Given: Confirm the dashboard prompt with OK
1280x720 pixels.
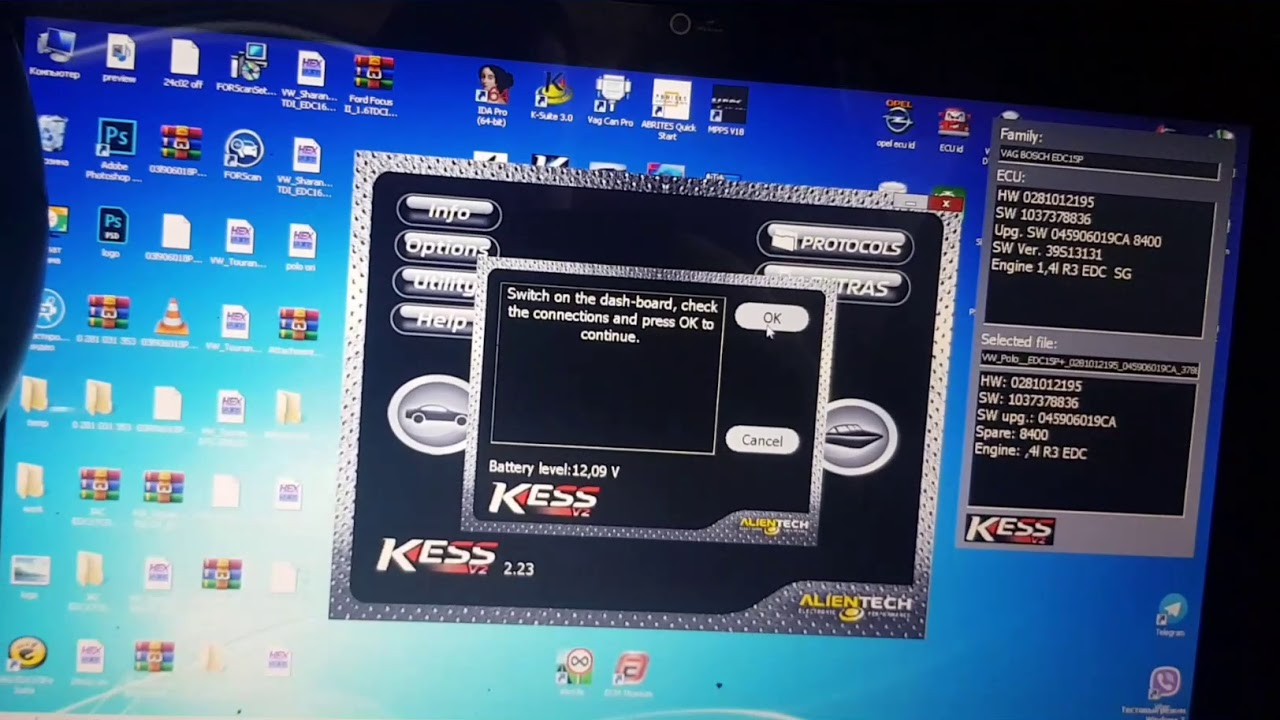Looking at the screenshot, I should (x=771, y=318).
